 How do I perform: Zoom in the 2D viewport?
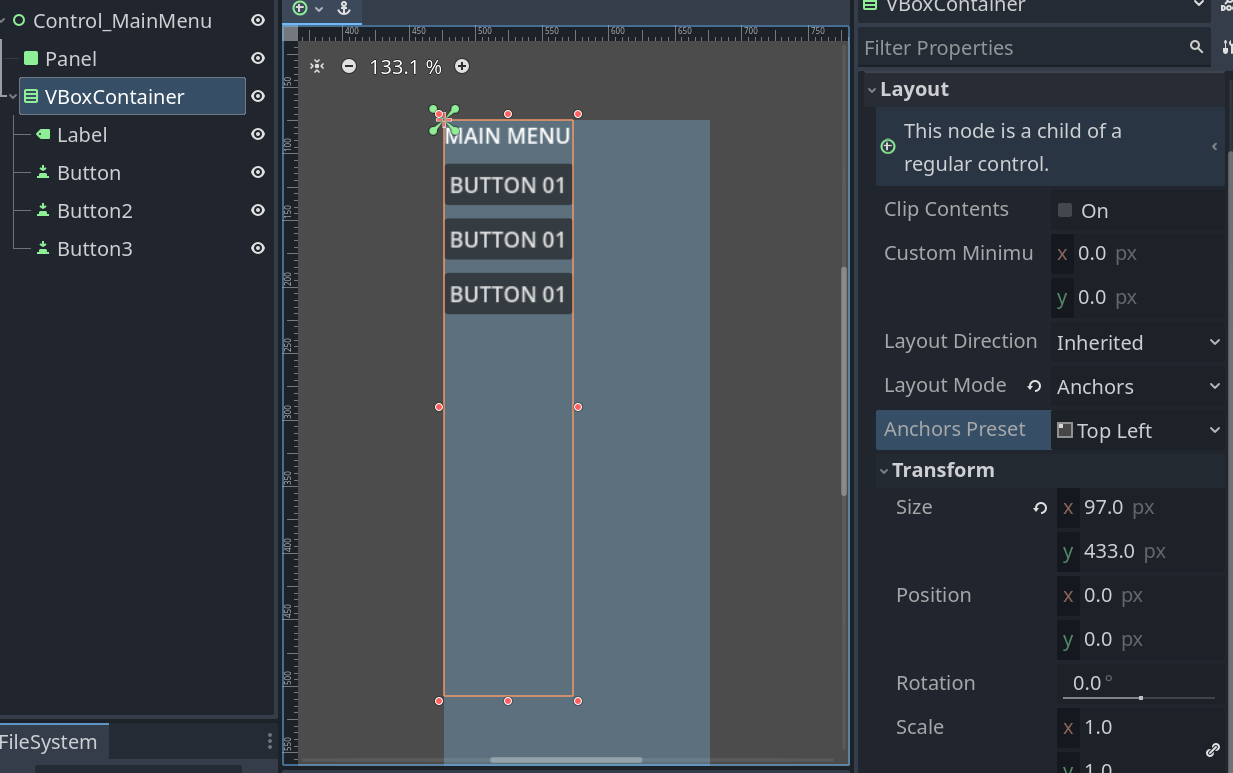coord(462,67)
